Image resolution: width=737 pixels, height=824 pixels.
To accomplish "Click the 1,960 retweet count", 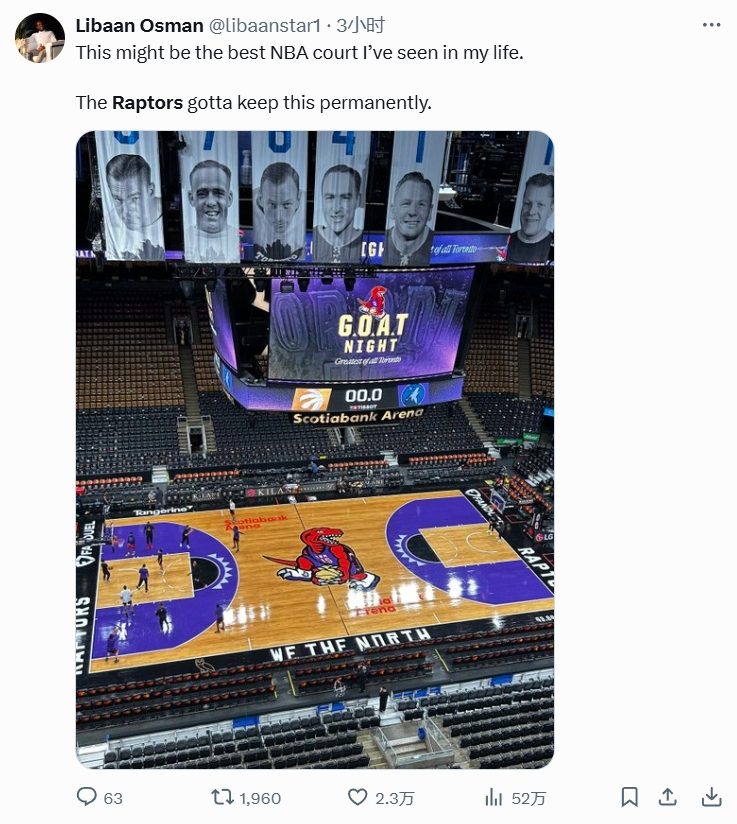I will pos(260,798).
